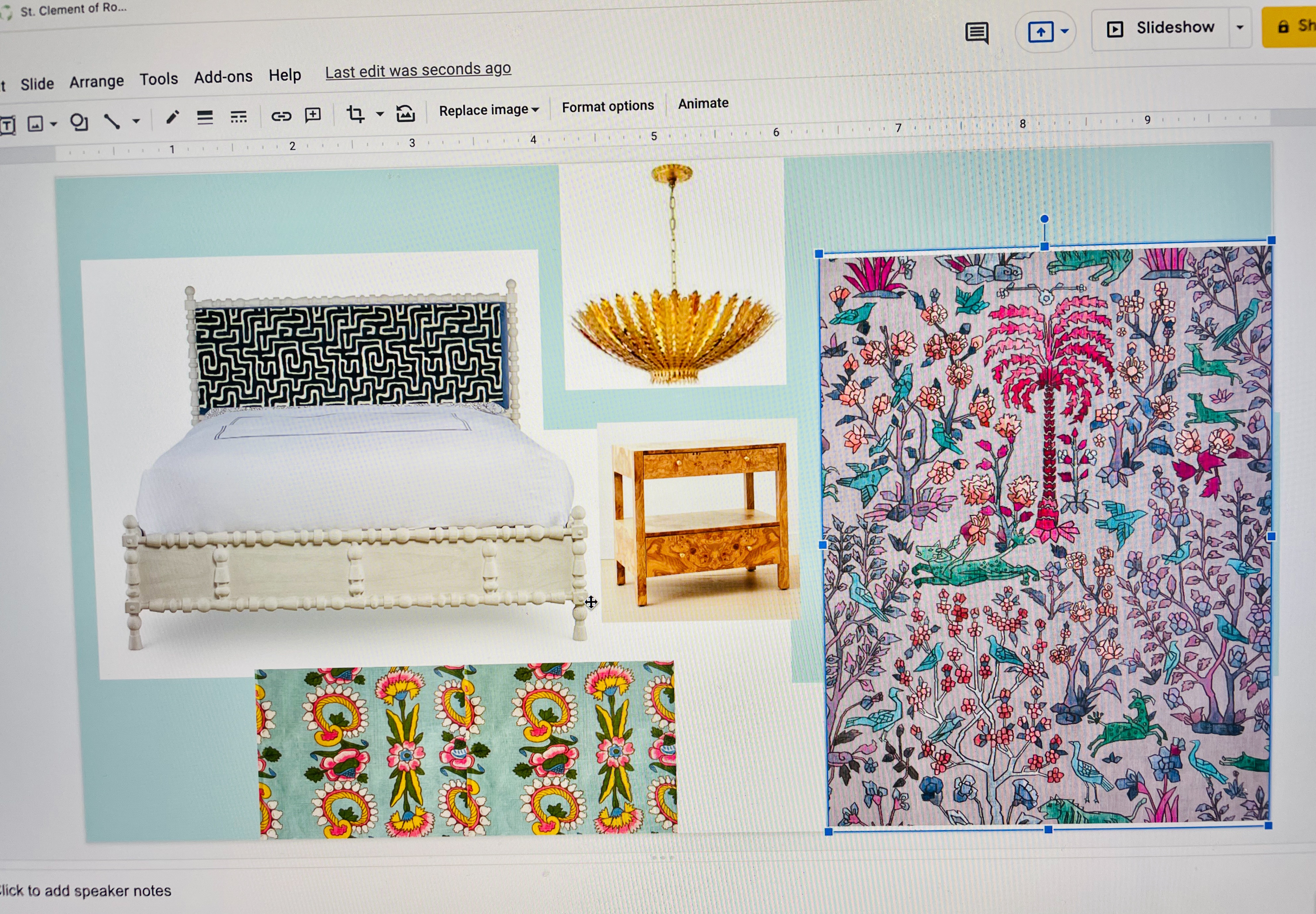The image size is (1316, 914).
Task: Expand the mask image dropdown arrow beside crop
Action: pos(379,114)
